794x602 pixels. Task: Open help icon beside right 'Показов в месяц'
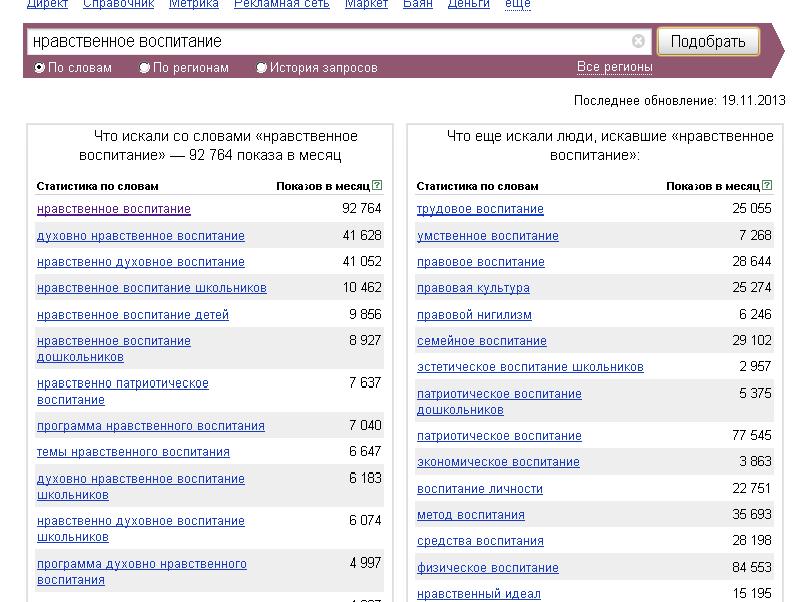767,185
